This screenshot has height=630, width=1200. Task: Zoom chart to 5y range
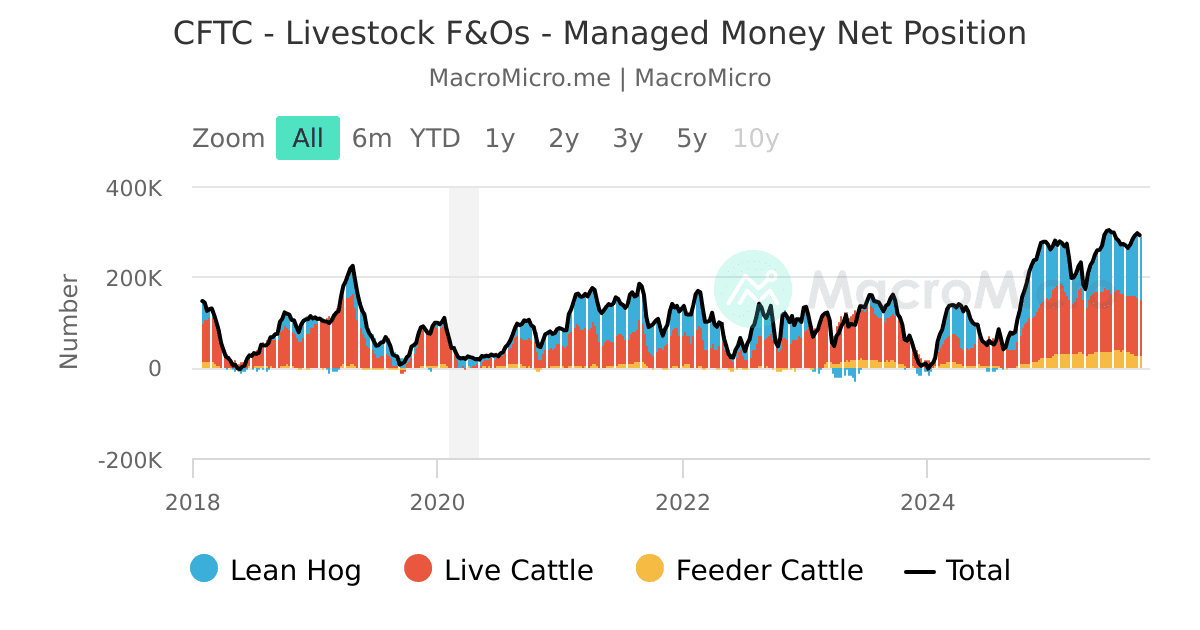[x=692, y=138]
